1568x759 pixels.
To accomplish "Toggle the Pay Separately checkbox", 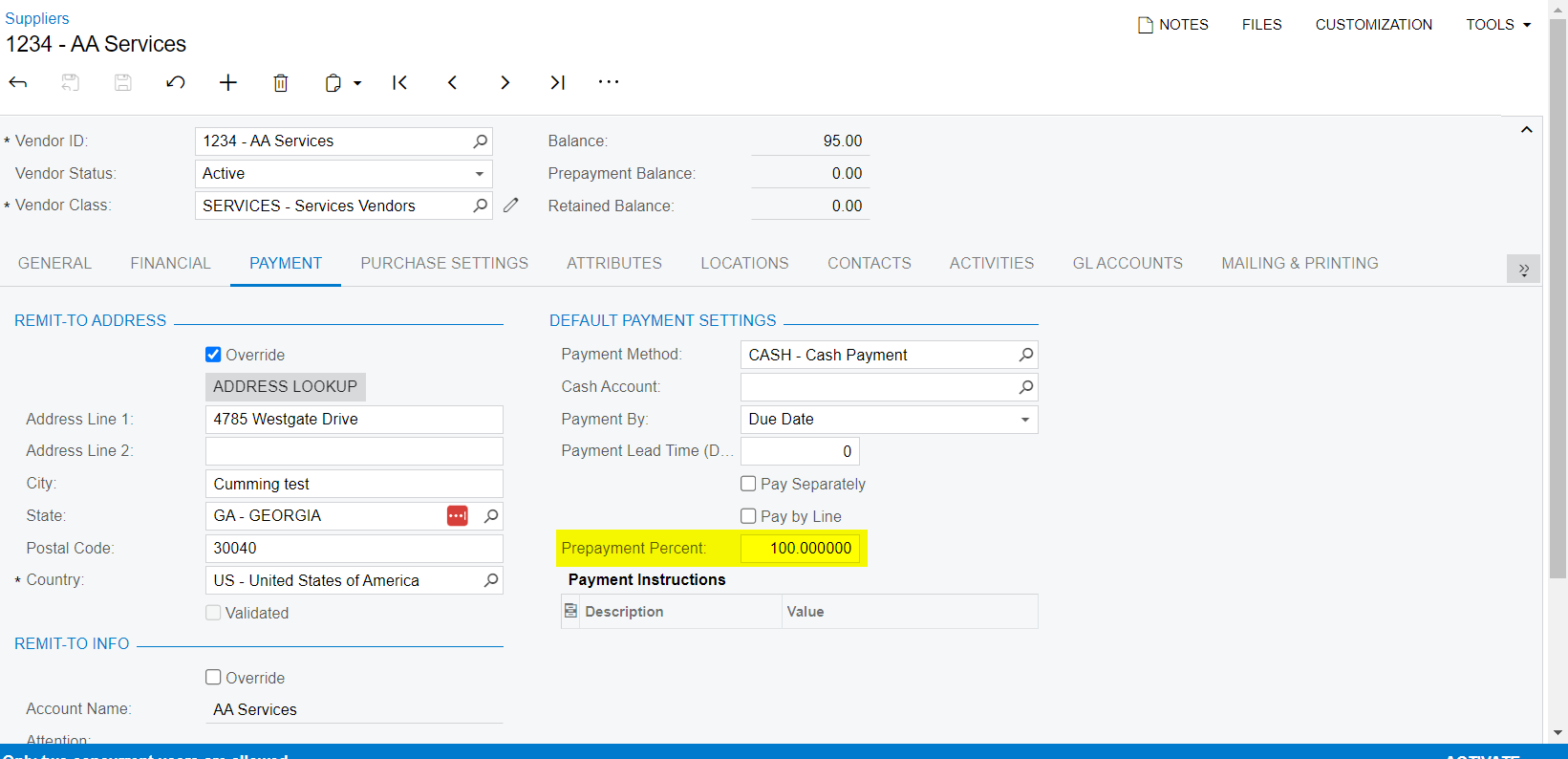I will (x=748, y=484).
